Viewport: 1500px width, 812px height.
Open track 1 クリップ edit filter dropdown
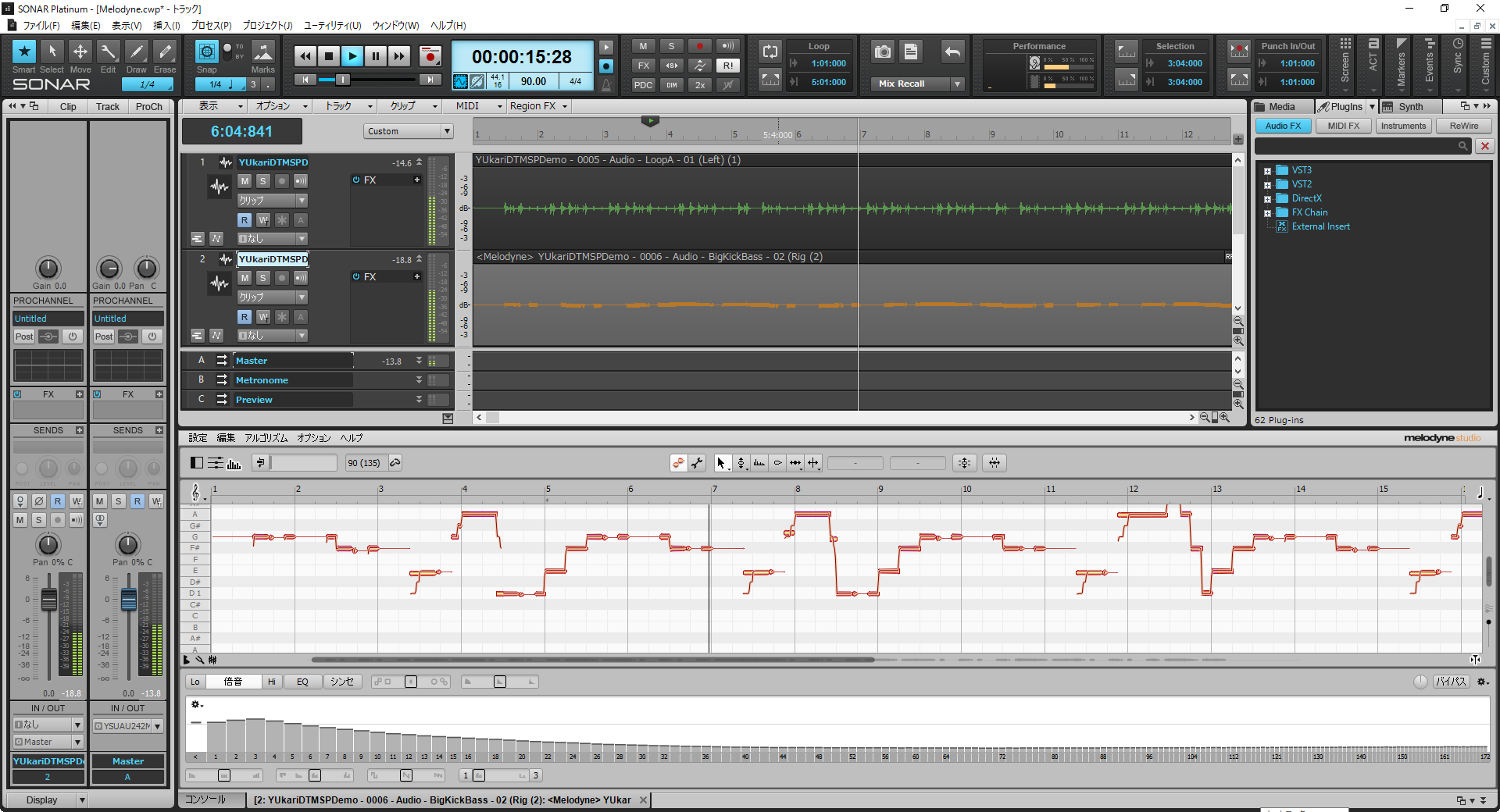[x=272, y=201]
